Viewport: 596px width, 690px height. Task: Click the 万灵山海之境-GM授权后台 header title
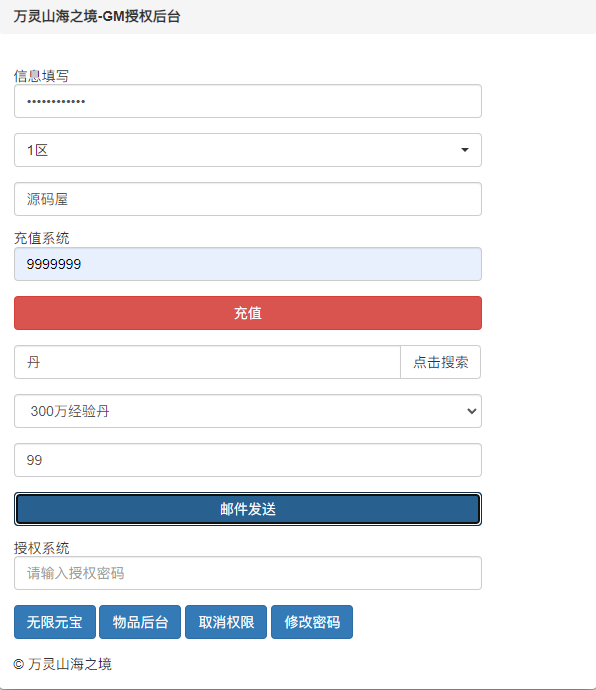(97, 16)
